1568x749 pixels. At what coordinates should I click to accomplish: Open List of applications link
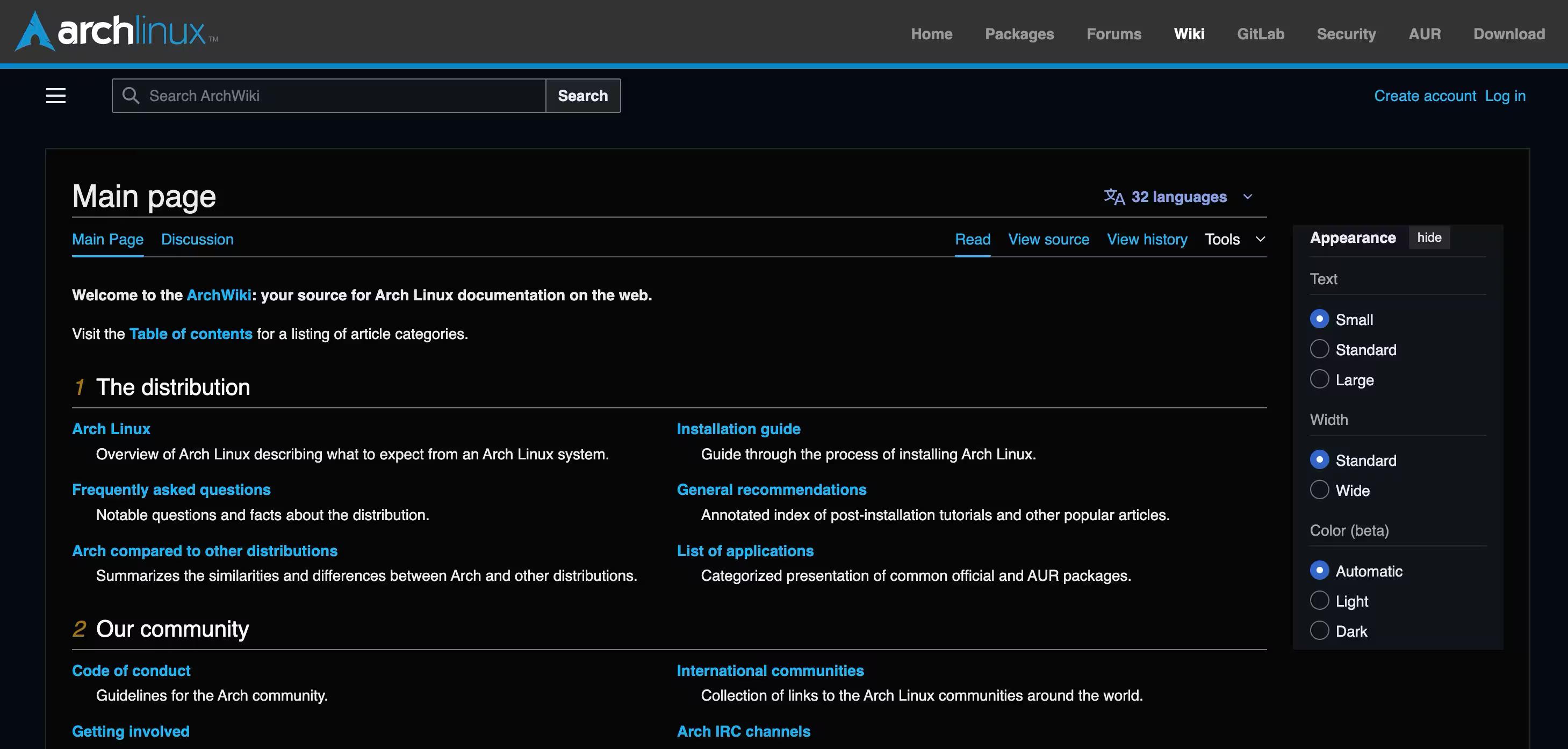click(x=745, y=551)
